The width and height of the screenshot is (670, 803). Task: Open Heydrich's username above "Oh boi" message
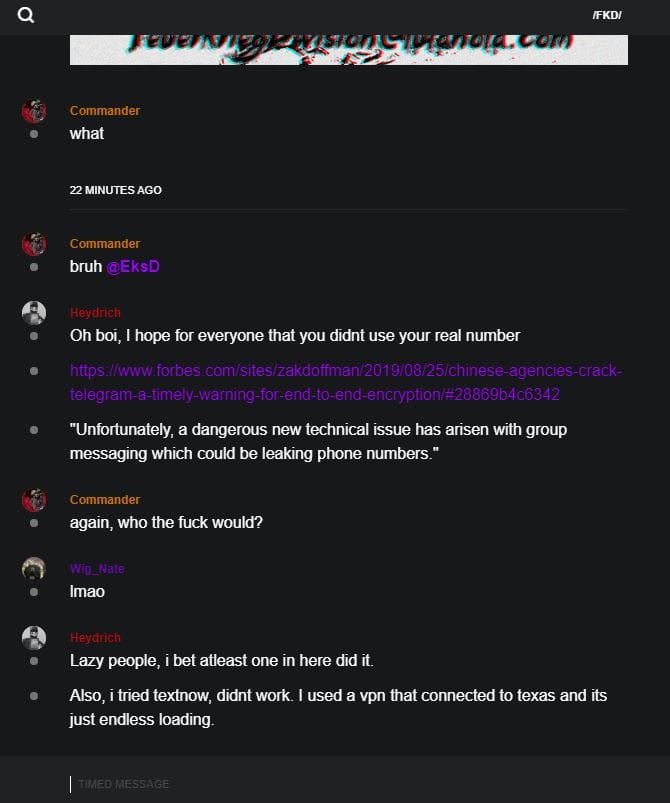pyautogui.click(x=95, y=313)
